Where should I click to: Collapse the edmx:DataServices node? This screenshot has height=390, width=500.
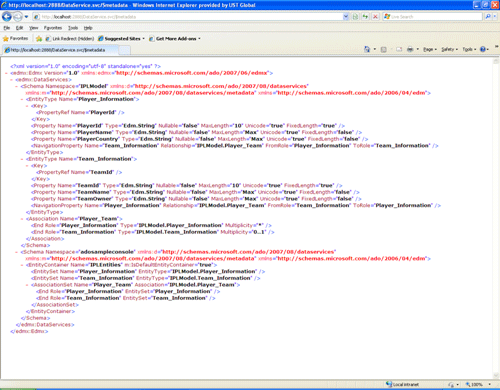click(x=12, y=80)
